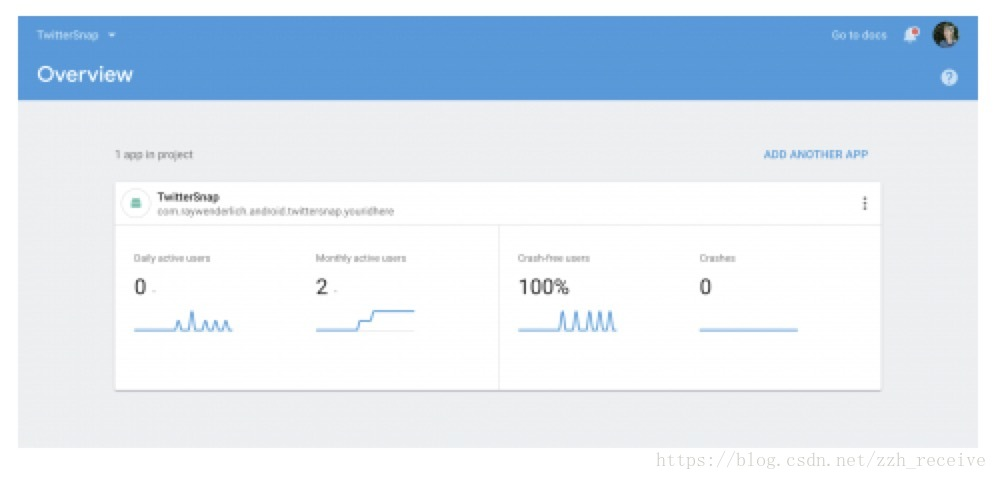Open the notifications bell icon
The width and height of the screenshot is (998, 480).
911,35
